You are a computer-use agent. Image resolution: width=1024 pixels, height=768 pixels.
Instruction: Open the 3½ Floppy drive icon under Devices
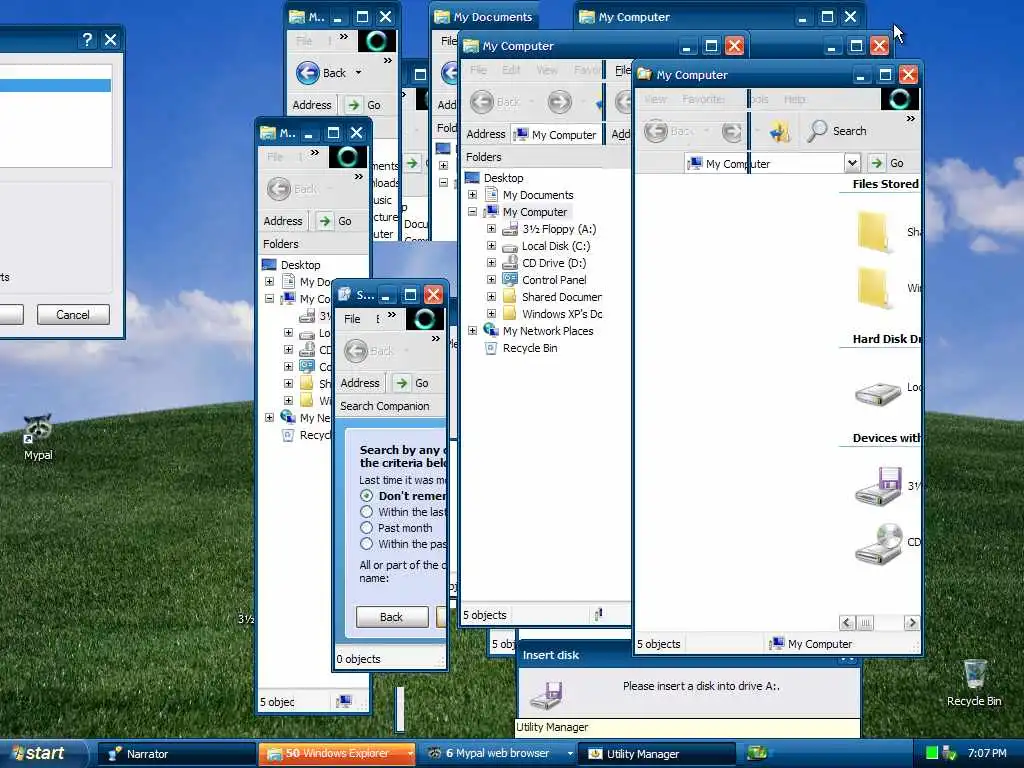pyautogui.click(x=878, y=487)
